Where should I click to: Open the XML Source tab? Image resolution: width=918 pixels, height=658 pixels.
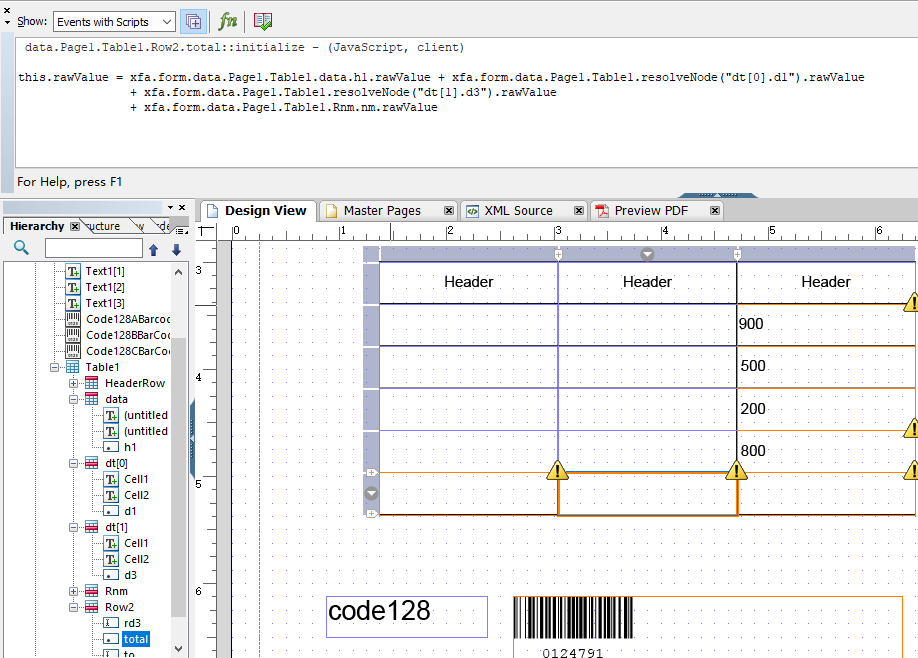point(518,211)
